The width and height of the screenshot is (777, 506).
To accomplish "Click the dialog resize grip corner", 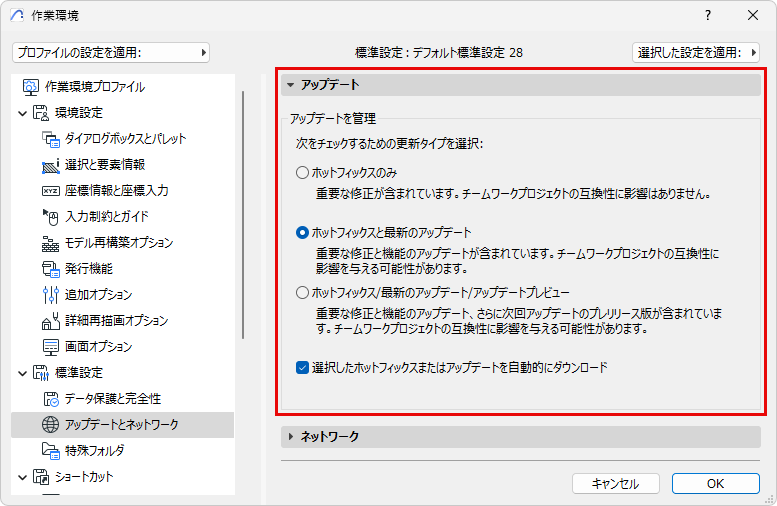I will pyautogui.click(x=770, y=500).
